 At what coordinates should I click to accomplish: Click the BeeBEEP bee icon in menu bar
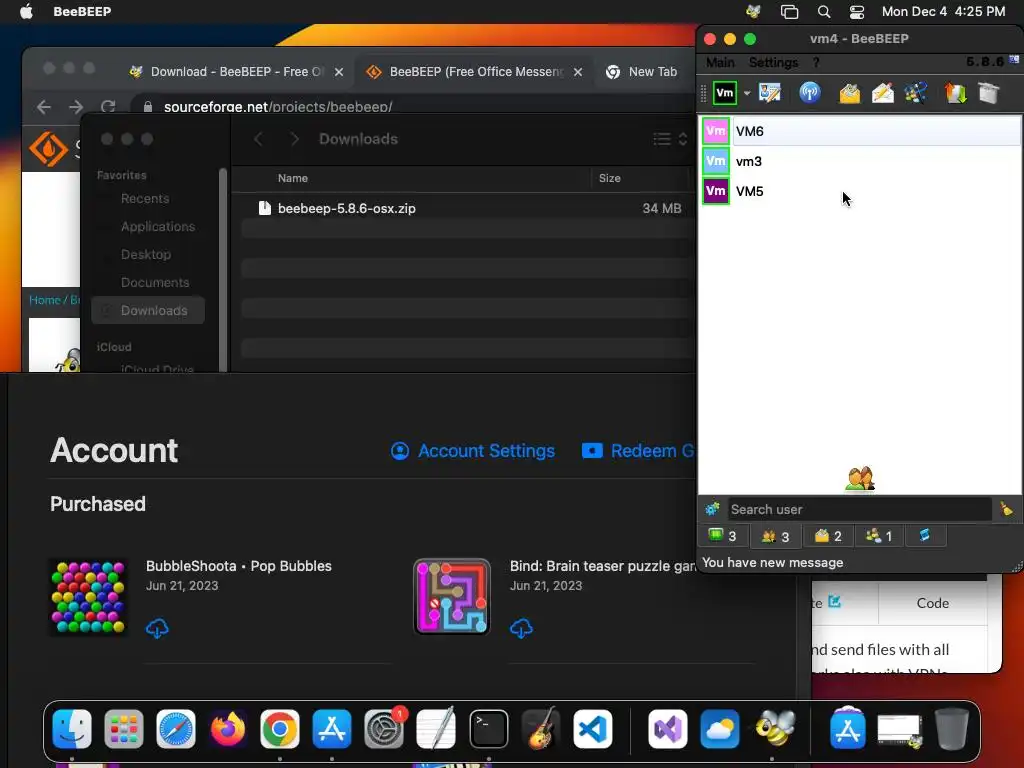tap(754, 11)
